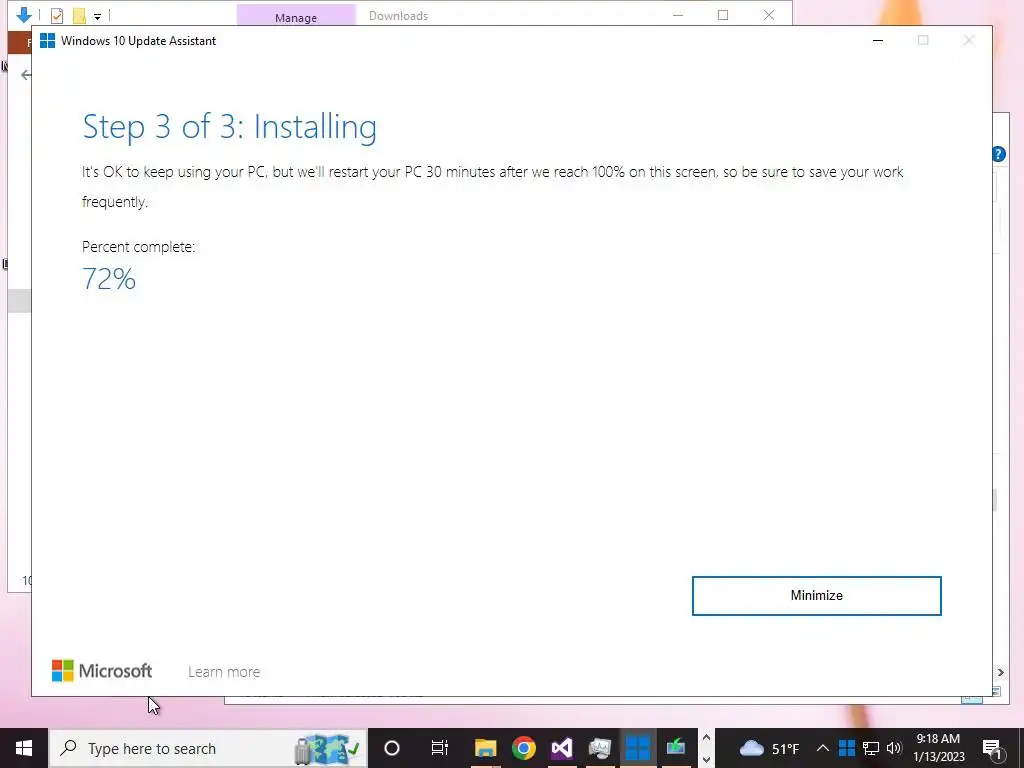The image size is (1024, 768).
Task: Open the Windows Start menu
Action: [24, 748]
